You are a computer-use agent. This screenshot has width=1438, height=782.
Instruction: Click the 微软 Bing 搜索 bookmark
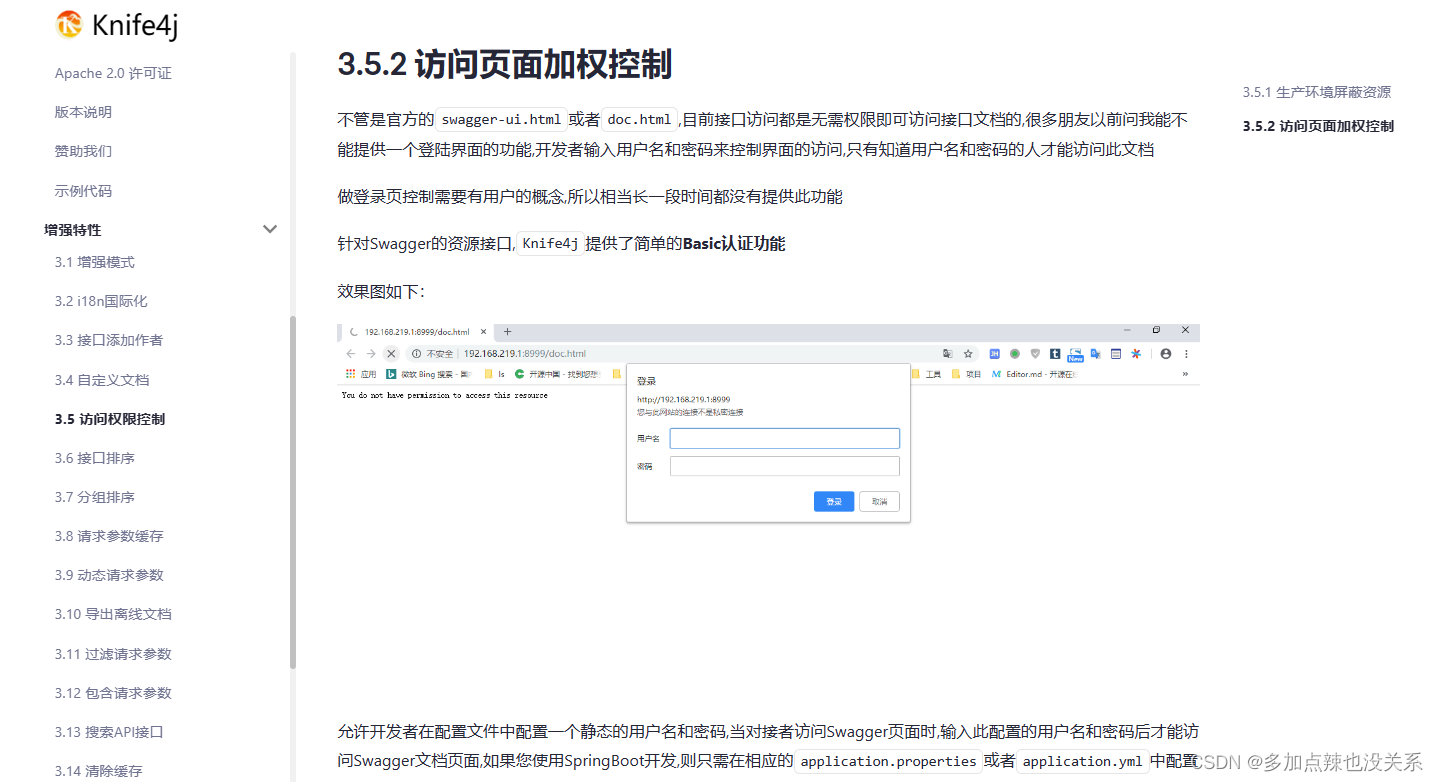click(x=428, y=374)
